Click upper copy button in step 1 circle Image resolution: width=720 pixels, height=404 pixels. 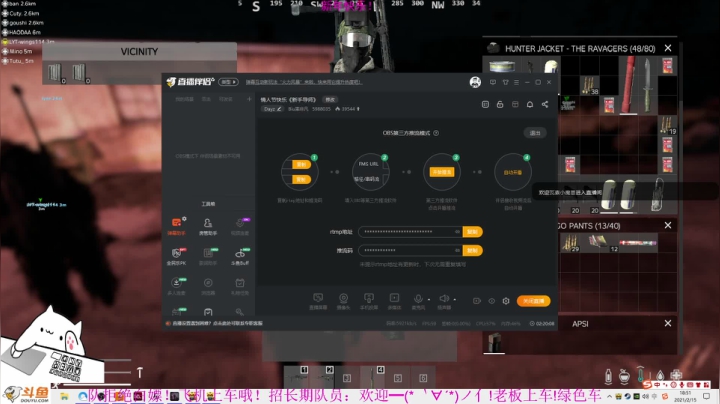(301, 165)
